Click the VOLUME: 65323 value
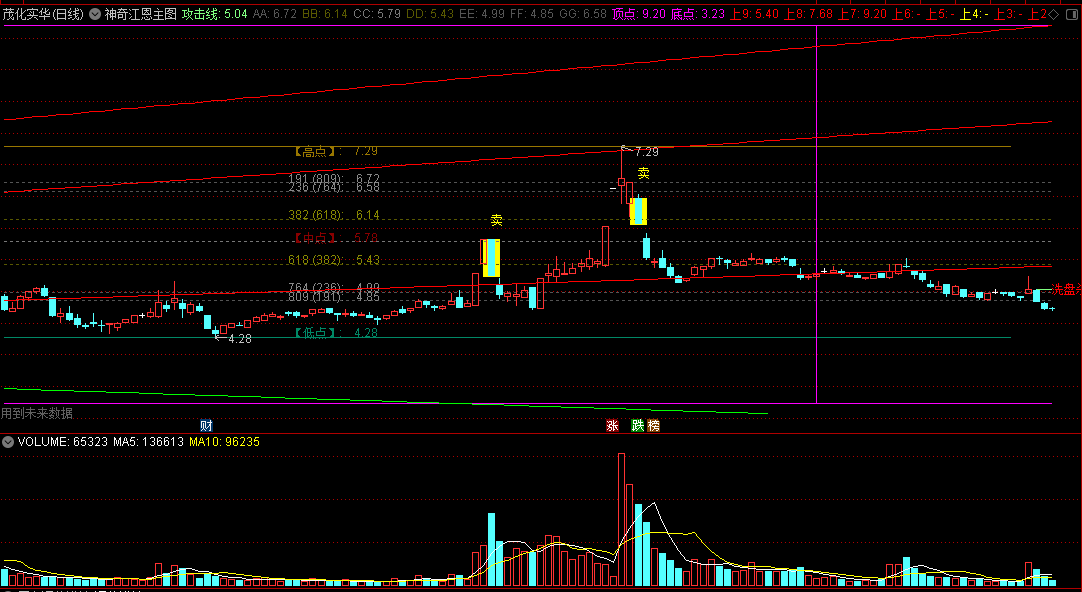 [63, 442]
